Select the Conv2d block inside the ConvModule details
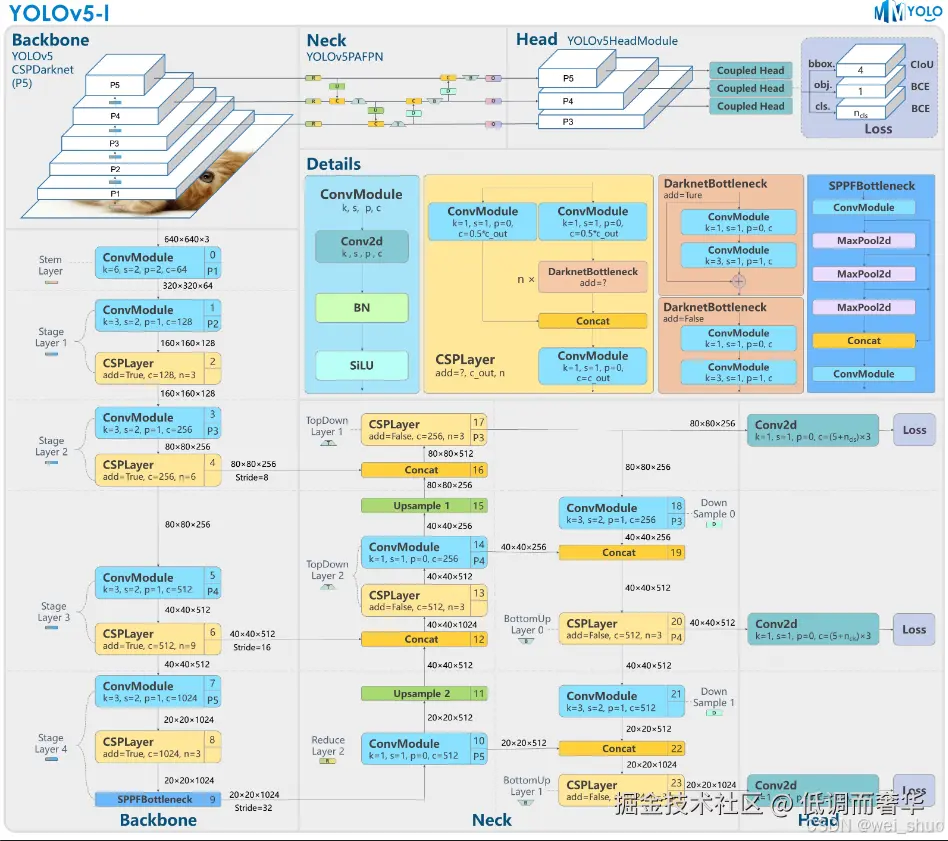This screenshot has height=841, width=948. [x=362, y=246]
